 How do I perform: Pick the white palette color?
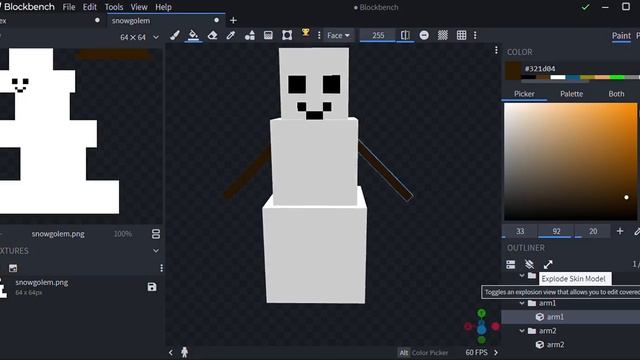pos(558,77)
